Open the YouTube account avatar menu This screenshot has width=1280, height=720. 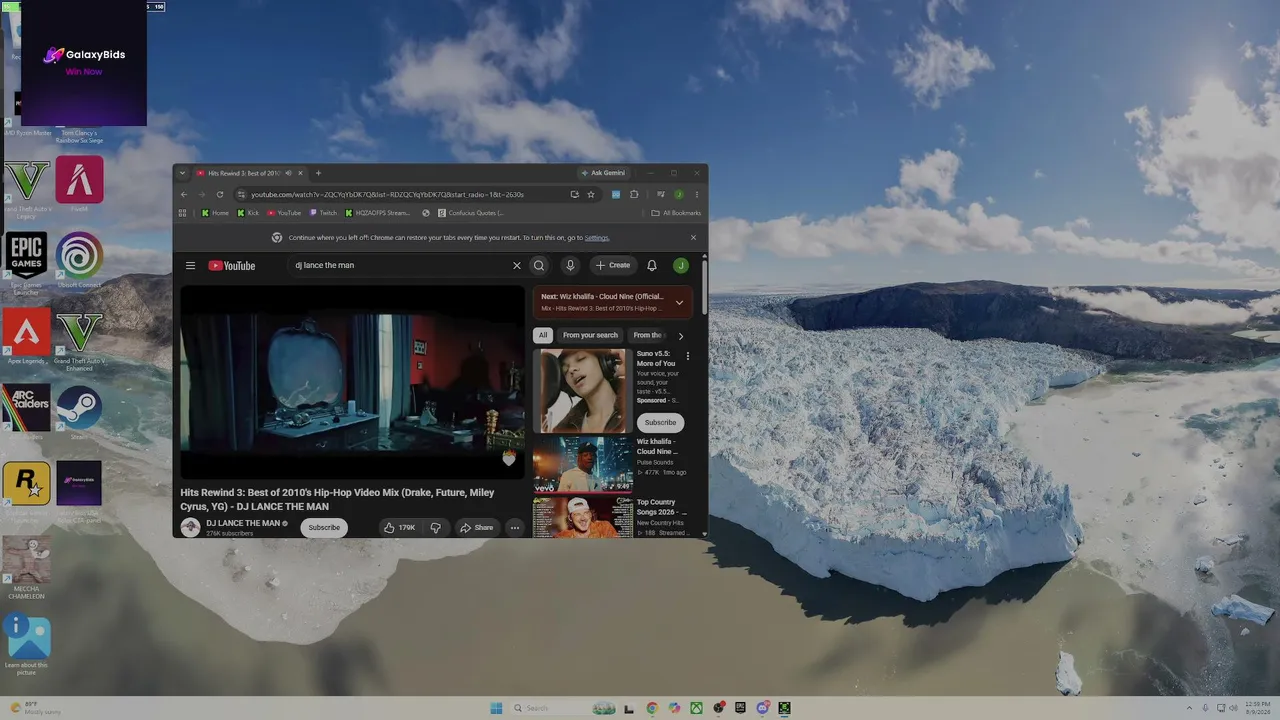pos(681,265)
